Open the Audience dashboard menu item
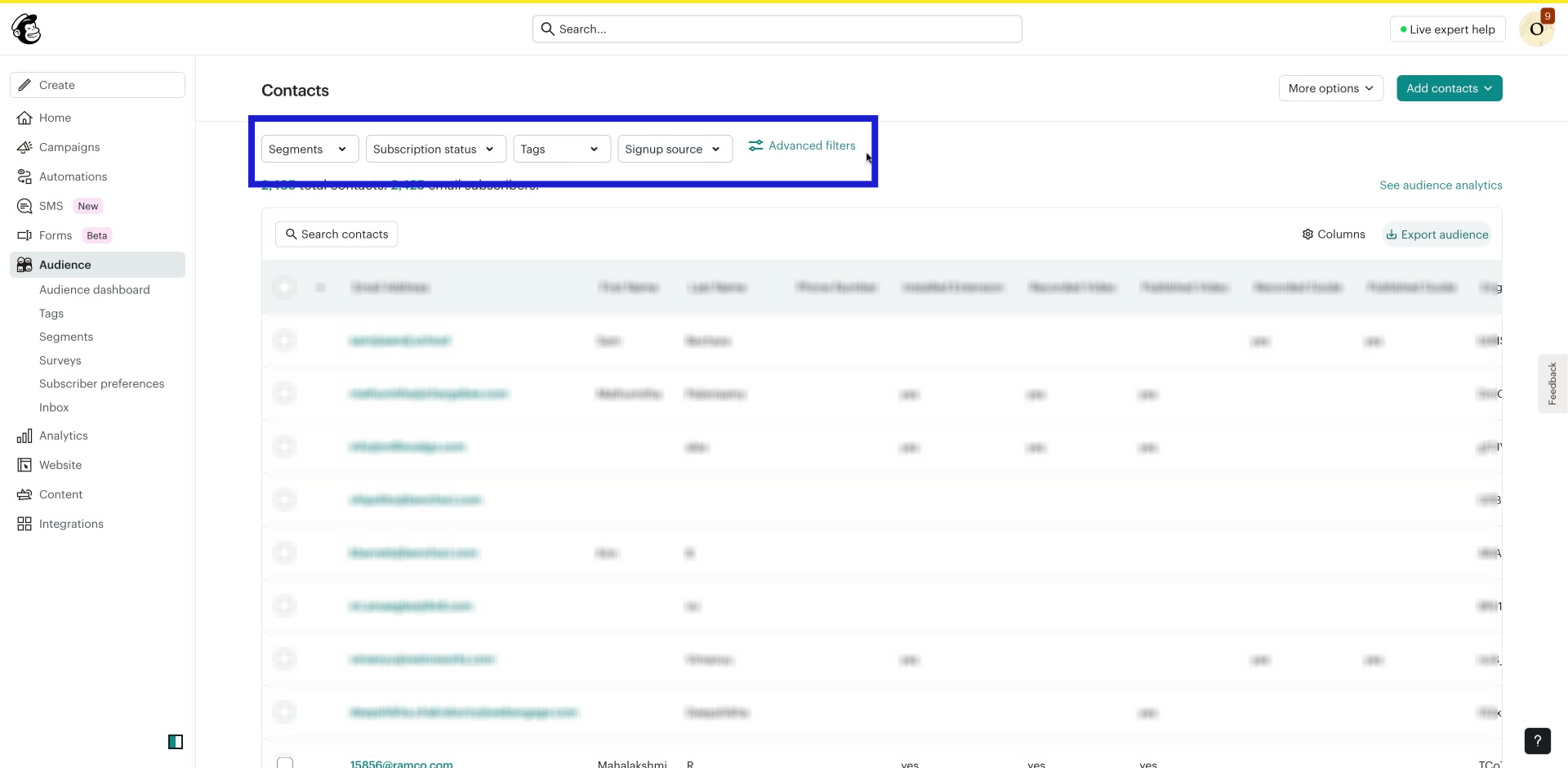Image resolution: width=1568 pixels, height=768 pixels. (x=94, y=289)
